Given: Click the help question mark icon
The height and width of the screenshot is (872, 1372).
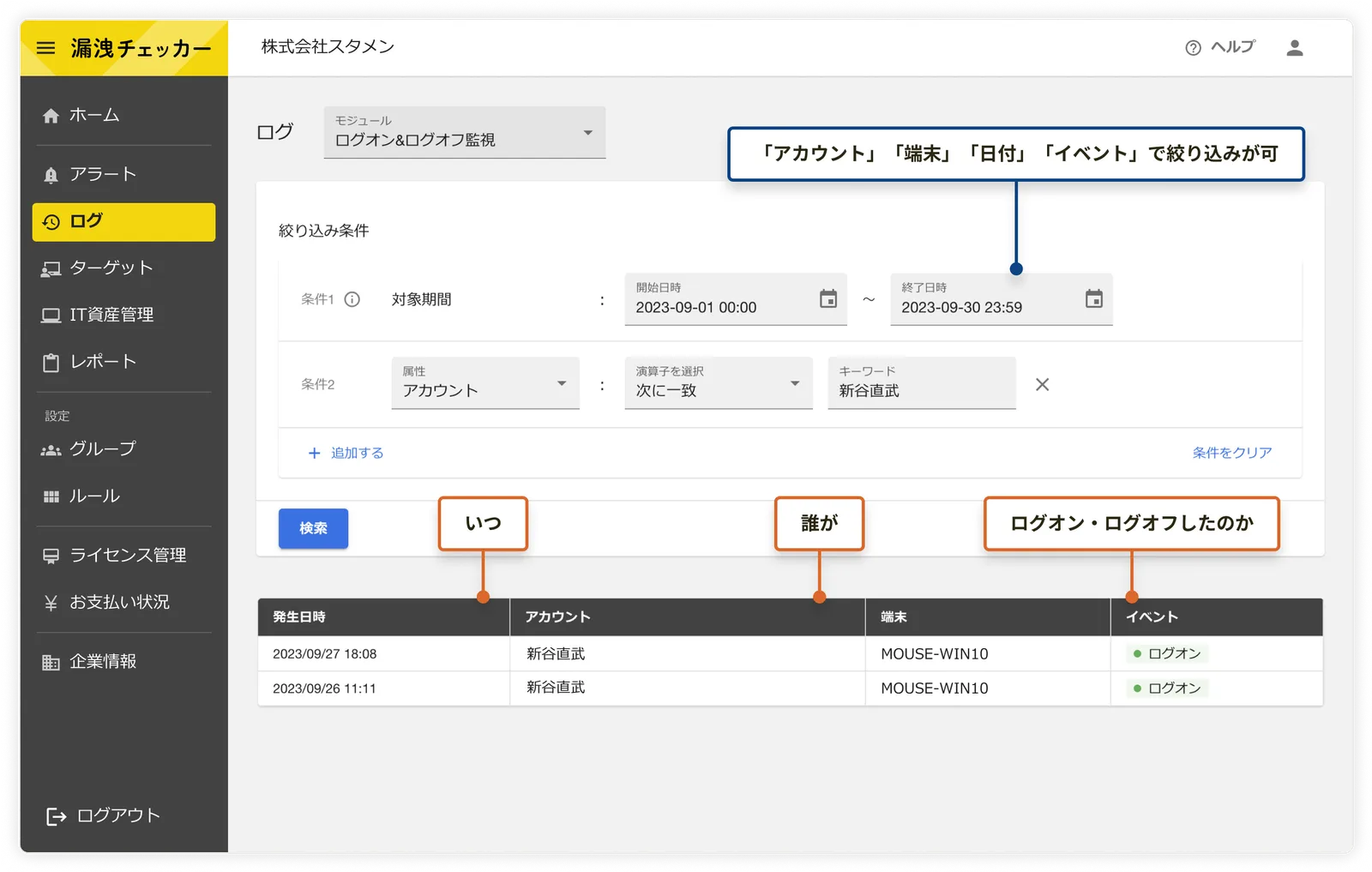Looking at the screenshot, I should pyautogui.click(x=1193, y=48).
